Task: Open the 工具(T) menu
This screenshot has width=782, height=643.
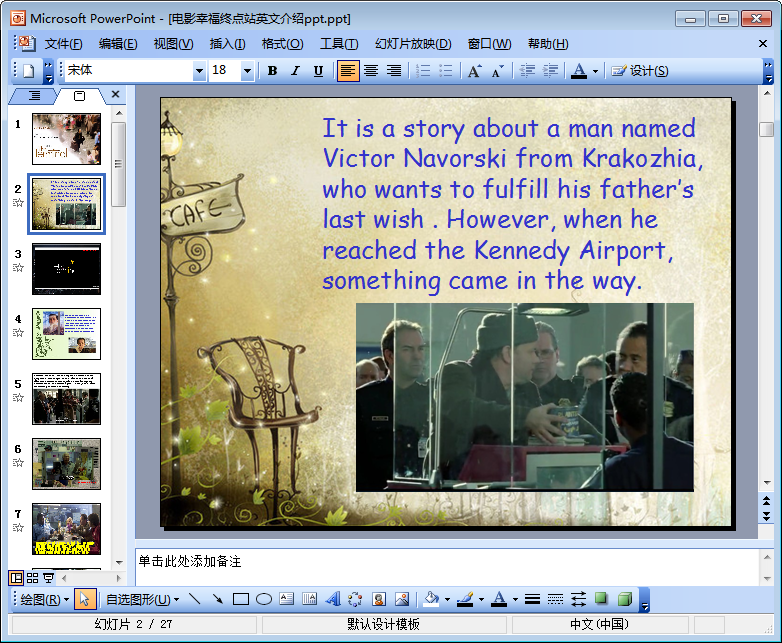Action: click(x=339, y=44)
